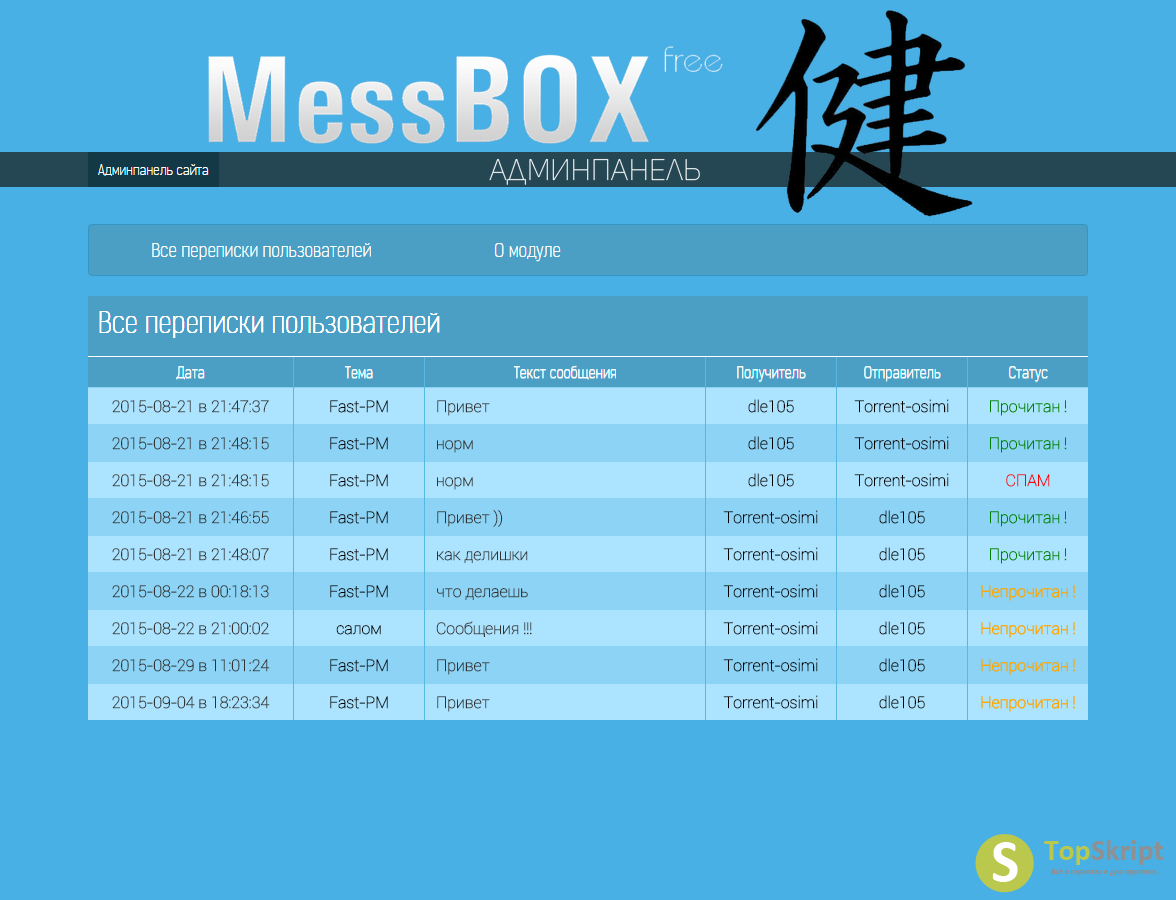Click "Непрочитан !" status in the "что делаешь" row
The width and height of the screenshot is (1176, 900).
1028,592
